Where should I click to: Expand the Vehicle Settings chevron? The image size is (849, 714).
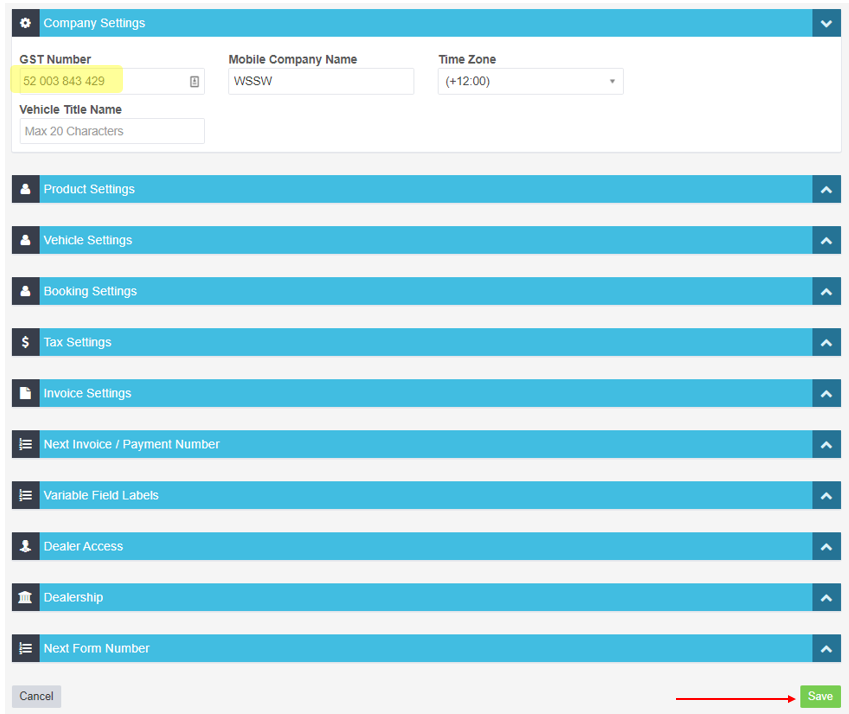(x=826, y=240)
